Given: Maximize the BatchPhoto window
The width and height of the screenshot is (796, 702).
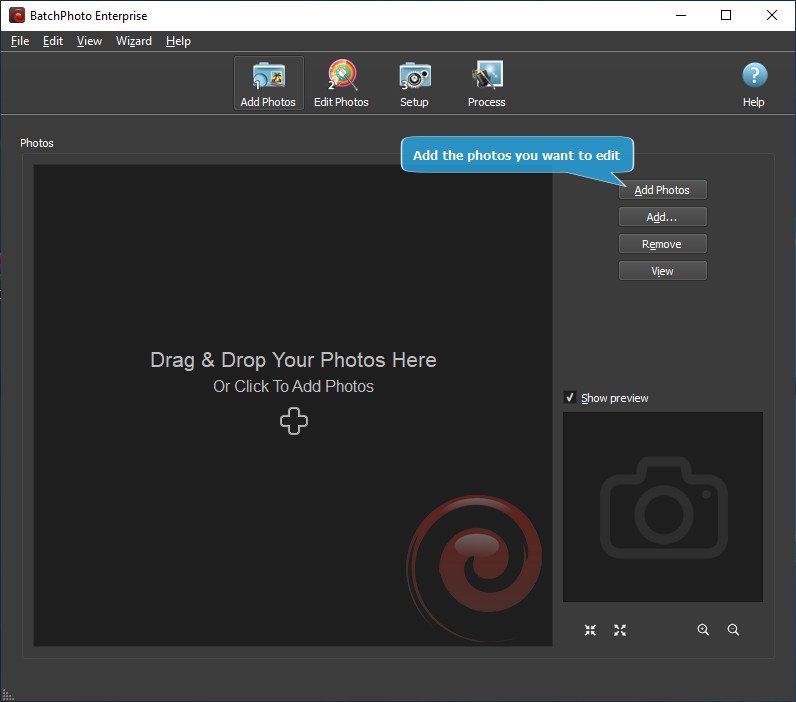Looking at the screenshot, I should click(726, 15).
